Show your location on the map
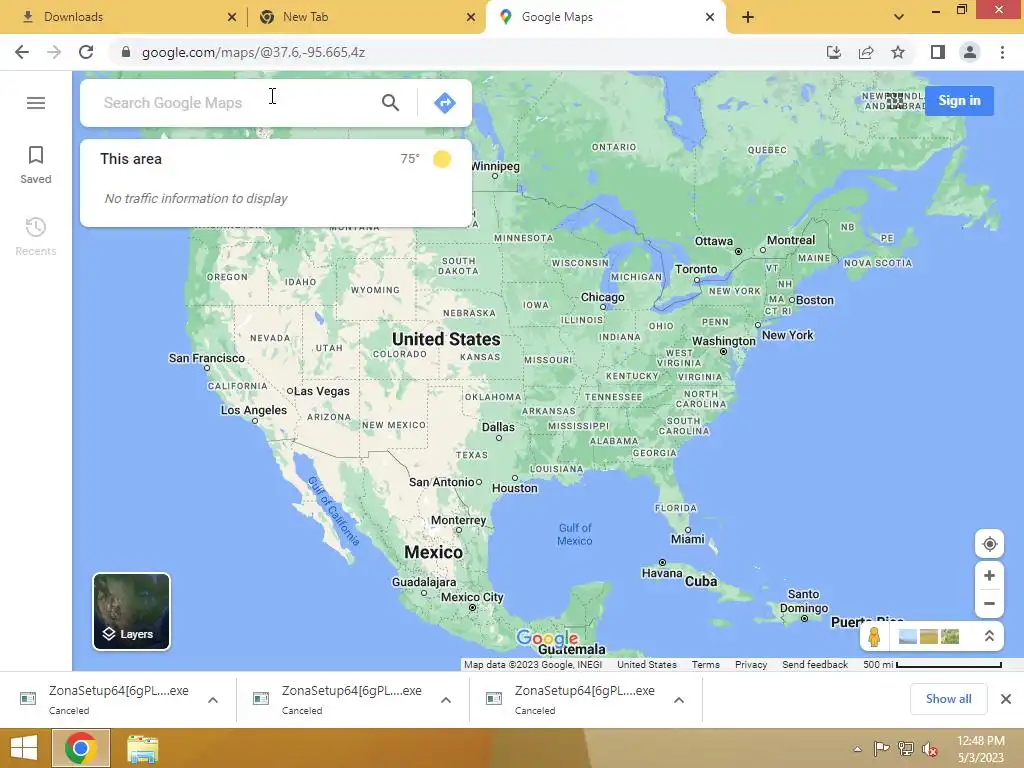 [989, 544]
